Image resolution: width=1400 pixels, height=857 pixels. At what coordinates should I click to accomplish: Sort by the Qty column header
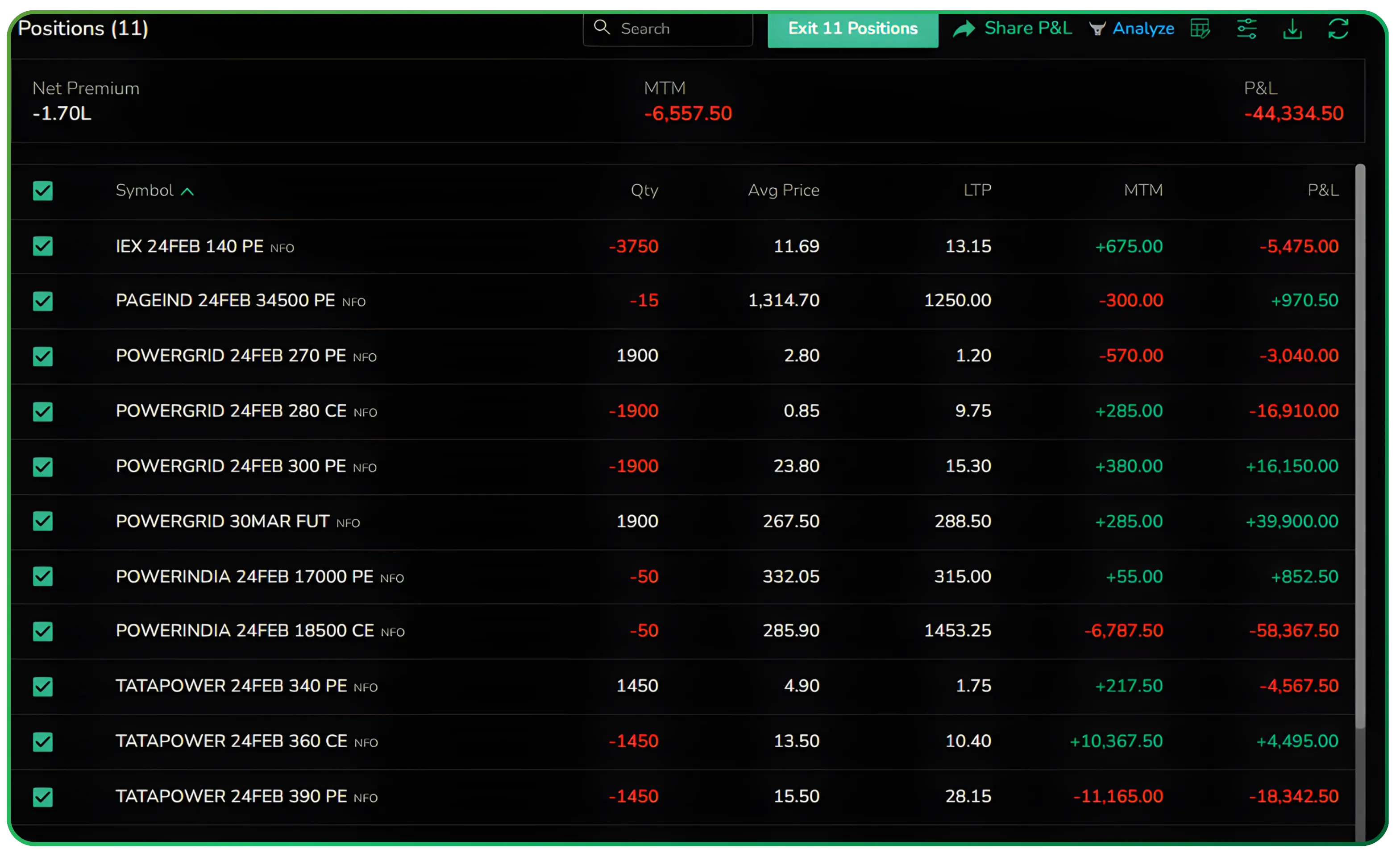click(644, 190)
